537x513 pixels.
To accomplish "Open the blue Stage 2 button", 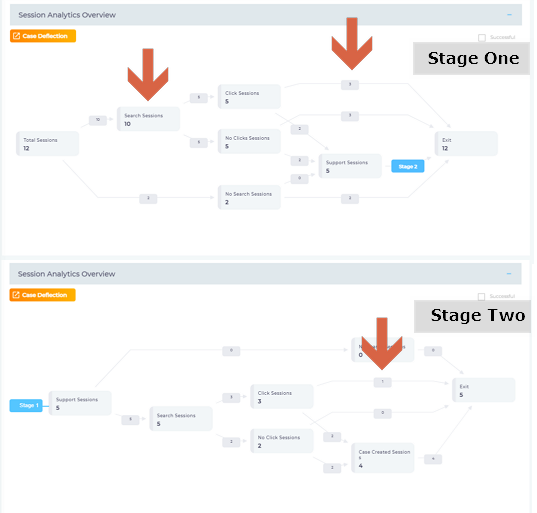I will point(408,166).
